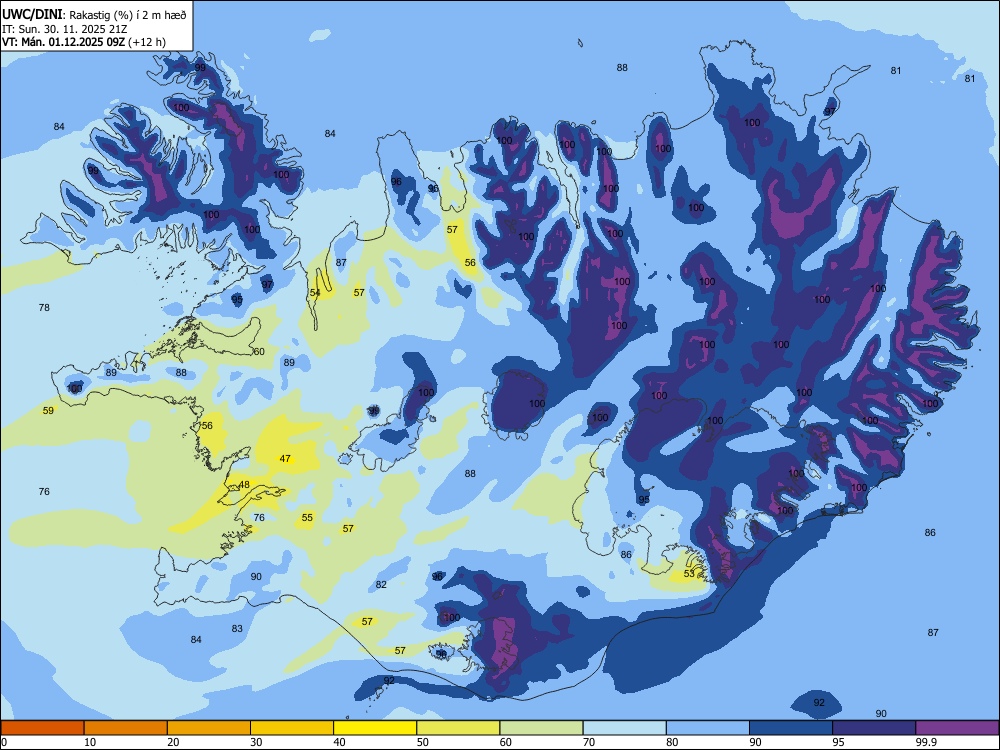
Task: Click the 'VT: Mán. 01.12.2025 09Z' line
Action: point(63,42)
